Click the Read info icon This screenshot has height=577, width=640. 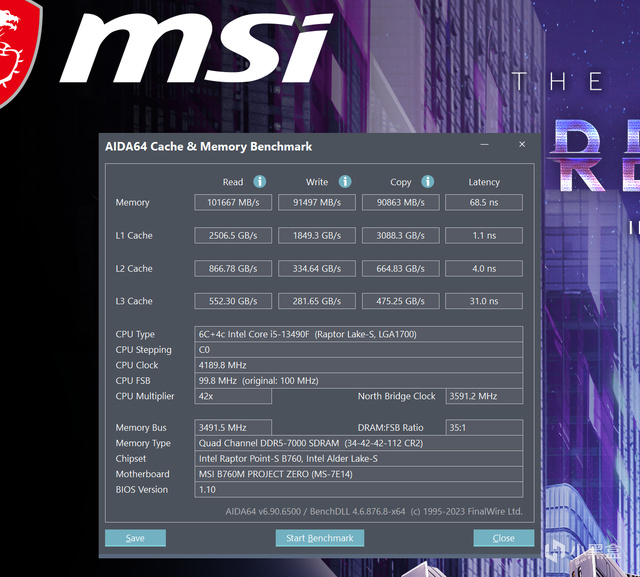(x=260, y=182)
